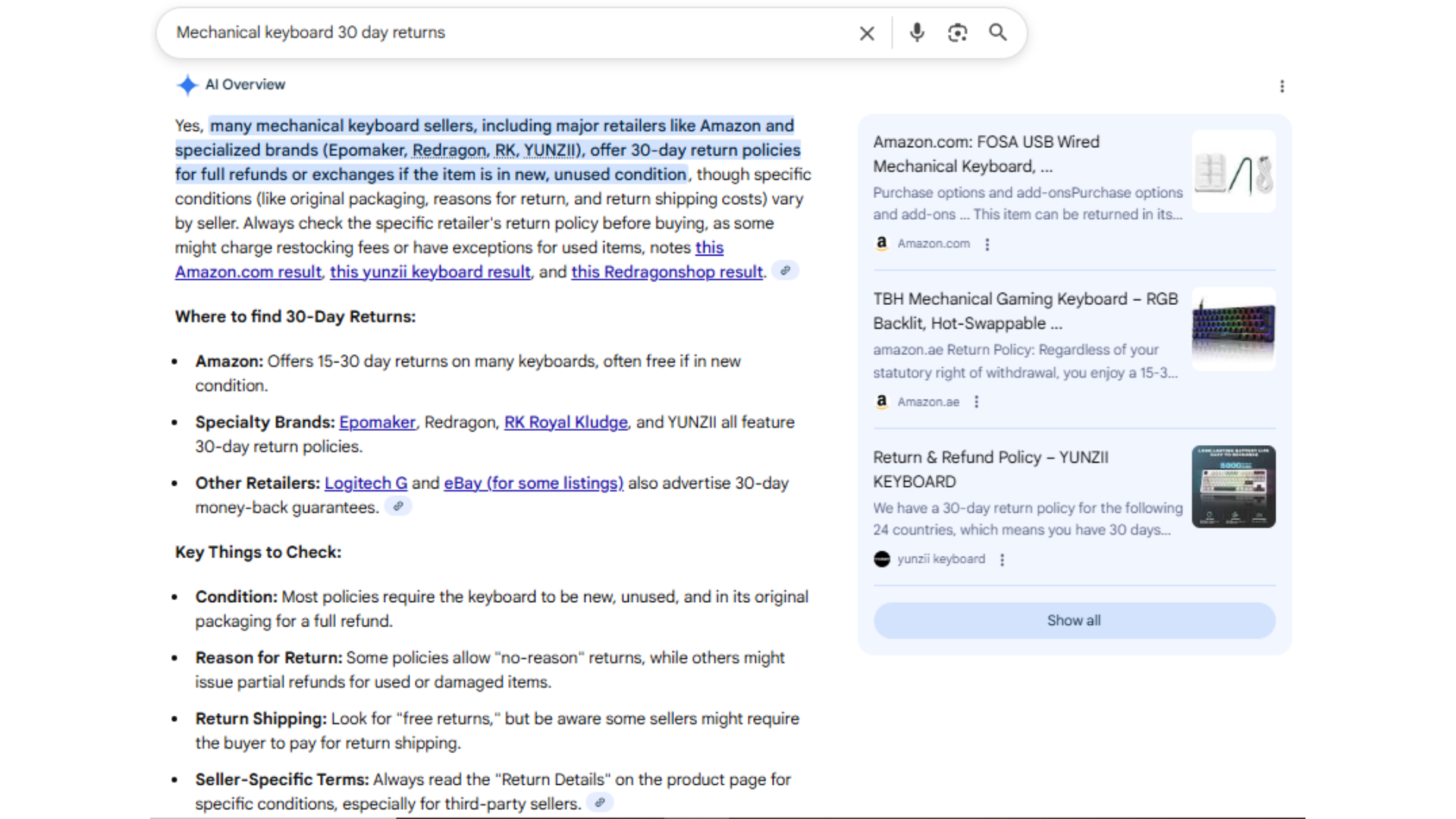Image resolution: width=1456 pixels, height=819 pixels.
Task: Click eBay (for some listings) link
Action: click(533, 483)
